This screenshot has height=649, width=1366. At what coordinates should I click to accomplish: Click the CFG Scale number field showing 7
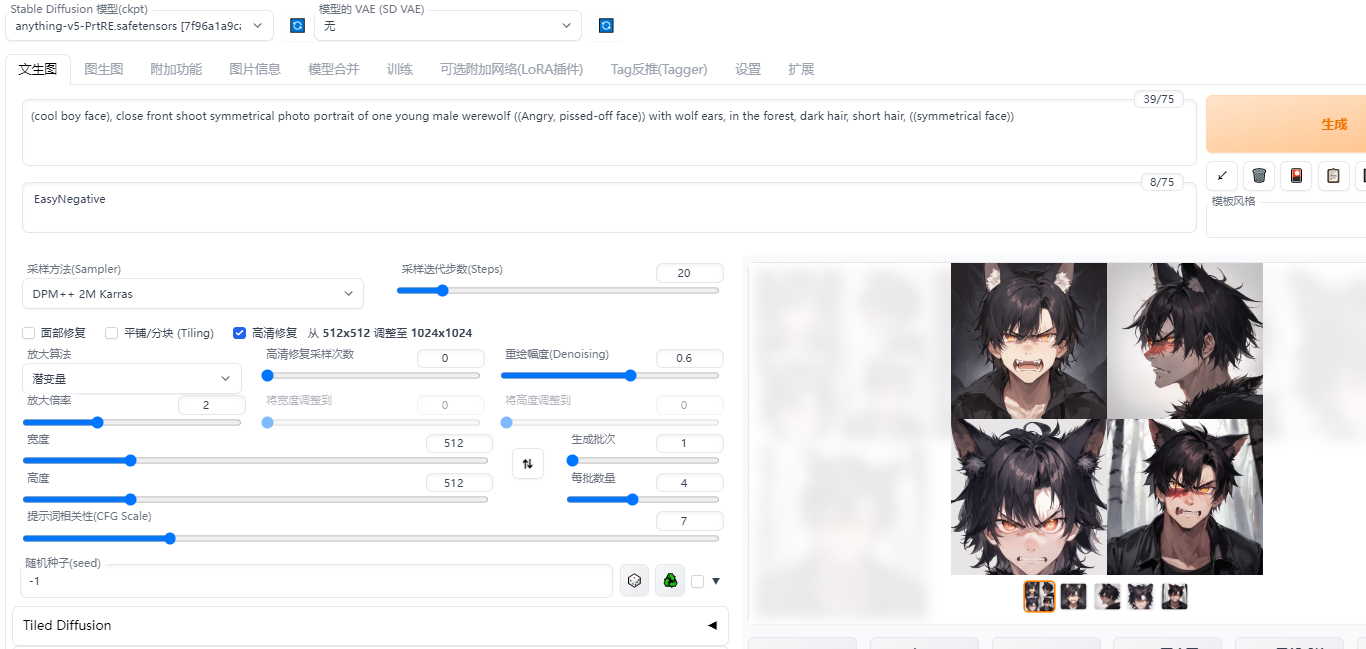[690, 521]
